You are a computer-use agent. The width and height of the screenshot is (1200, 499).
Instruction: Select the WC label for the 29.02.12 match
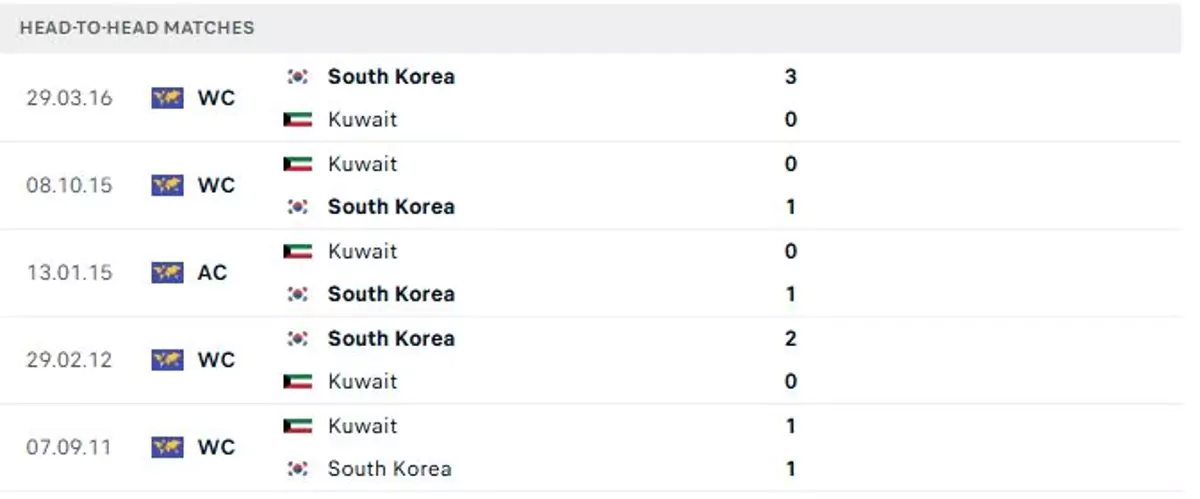click(216, 360)
